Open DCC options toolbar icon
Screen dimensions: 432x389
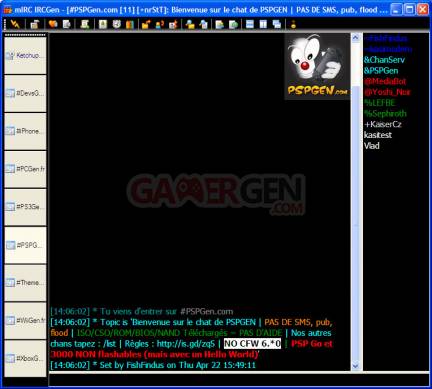point(173,24)
